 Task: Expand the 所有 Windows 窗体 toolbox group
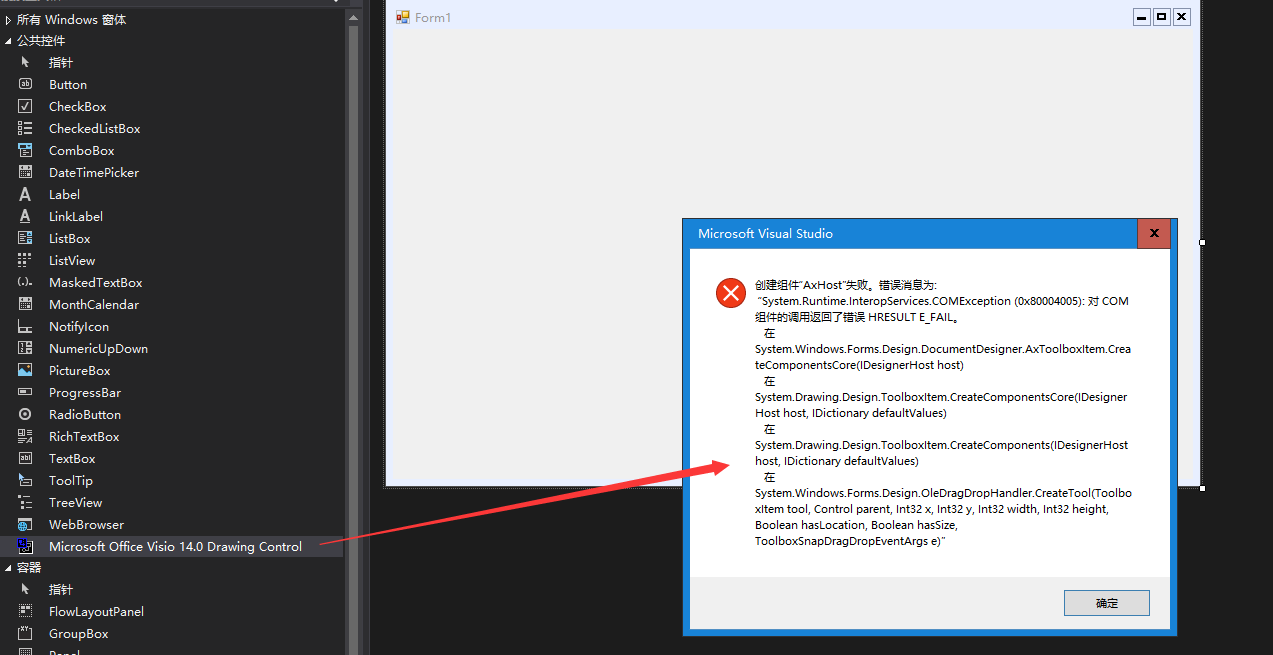pos(8,19)
